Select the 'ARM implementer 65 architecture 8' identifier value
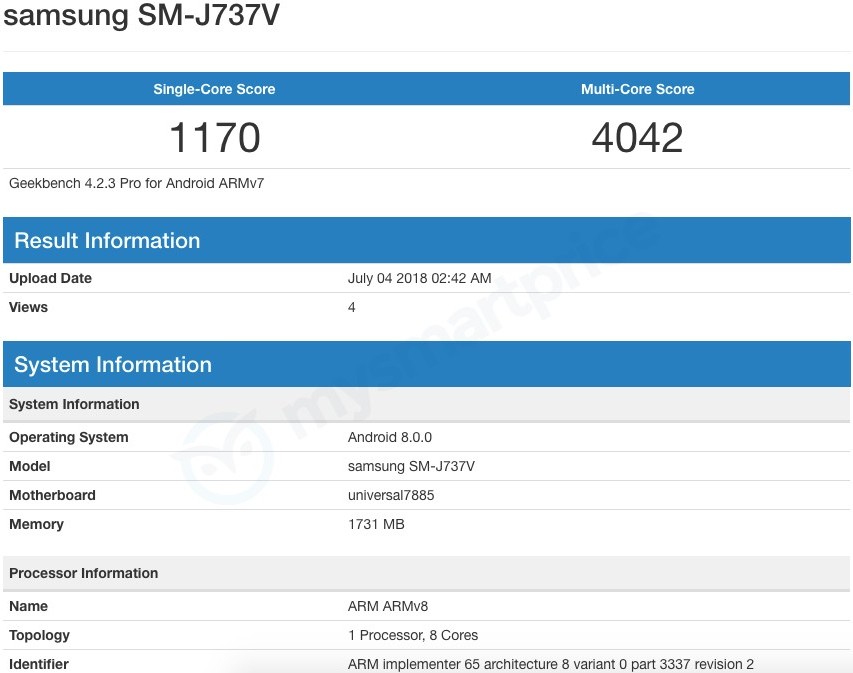Screen dimensions: 853x673 point(551,664)
